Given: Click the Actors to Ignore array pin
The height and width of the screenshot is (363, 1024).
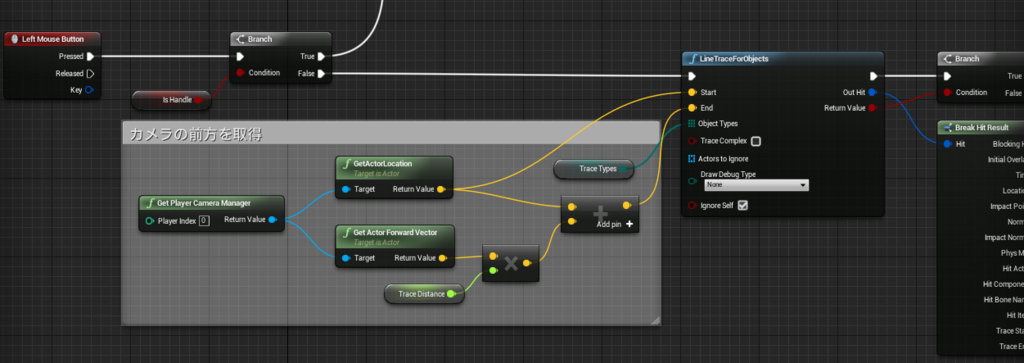Looking at the screenshot, I should [692, 159].
